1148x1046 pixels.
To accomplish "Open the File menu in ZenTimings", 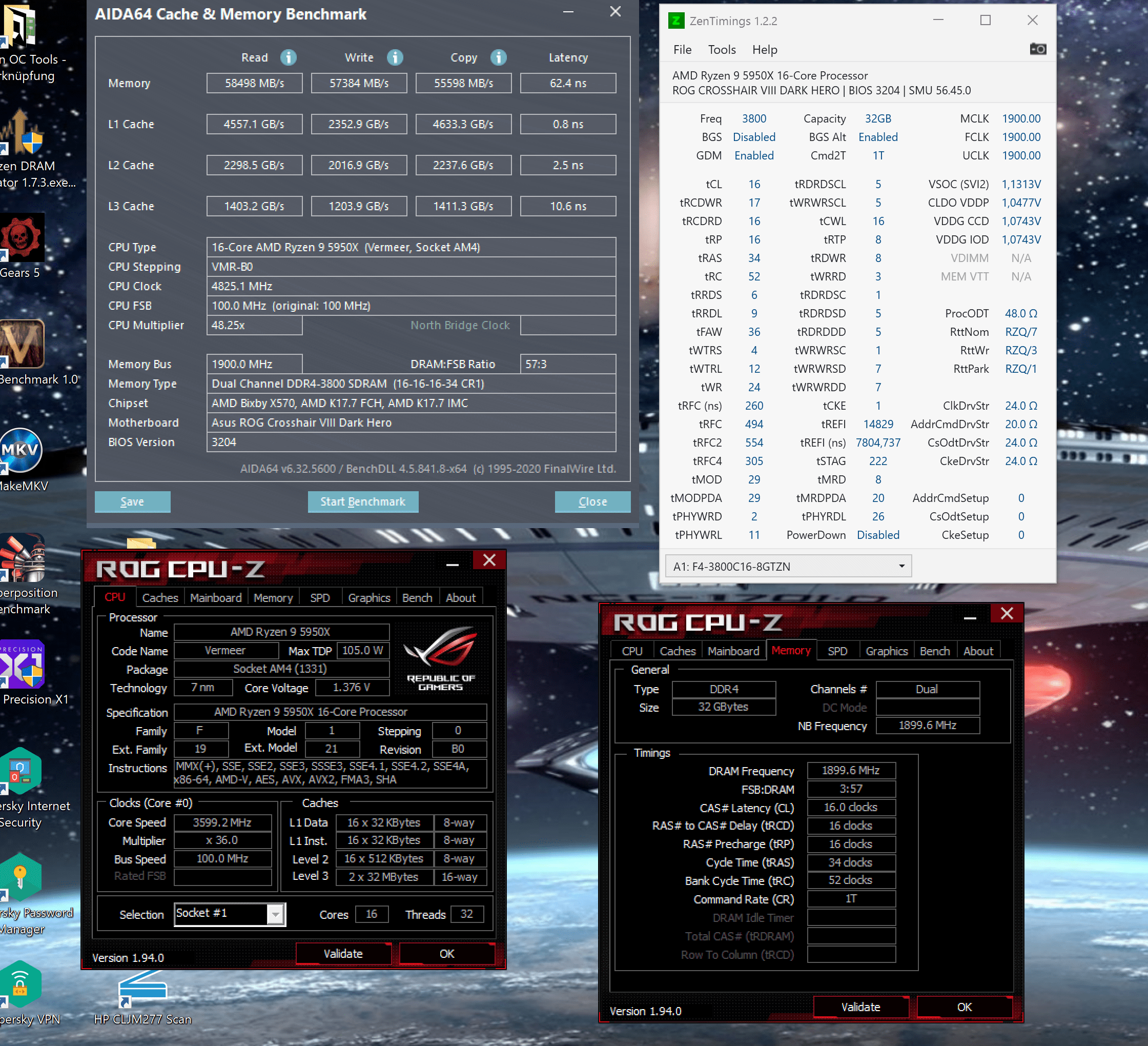I will tap(682, 50).
